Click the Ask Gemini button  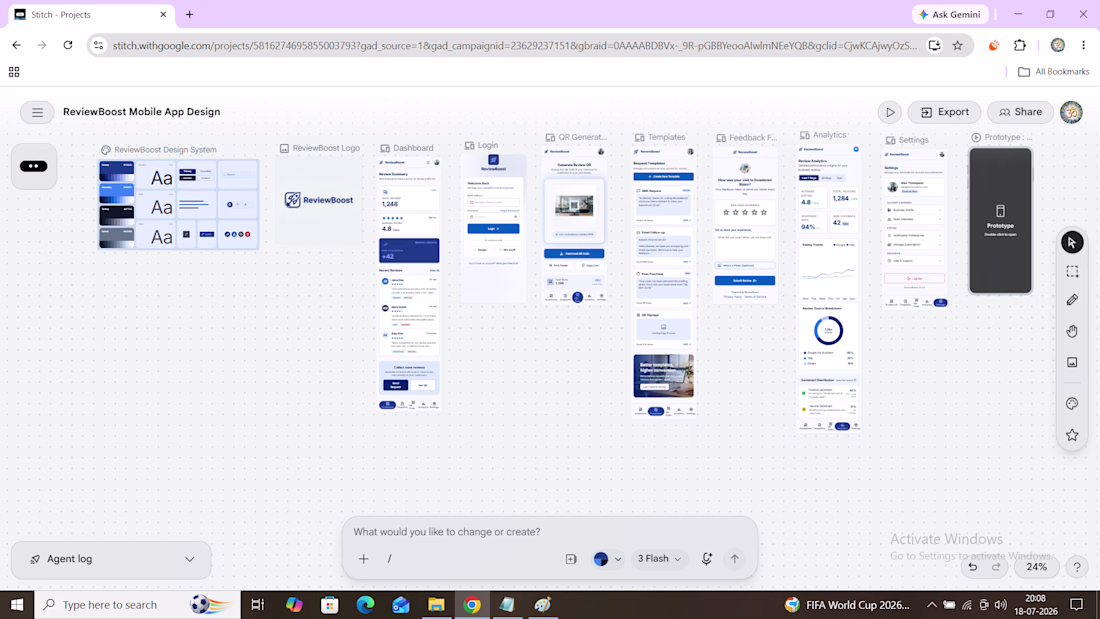click(x=951, y=14)
